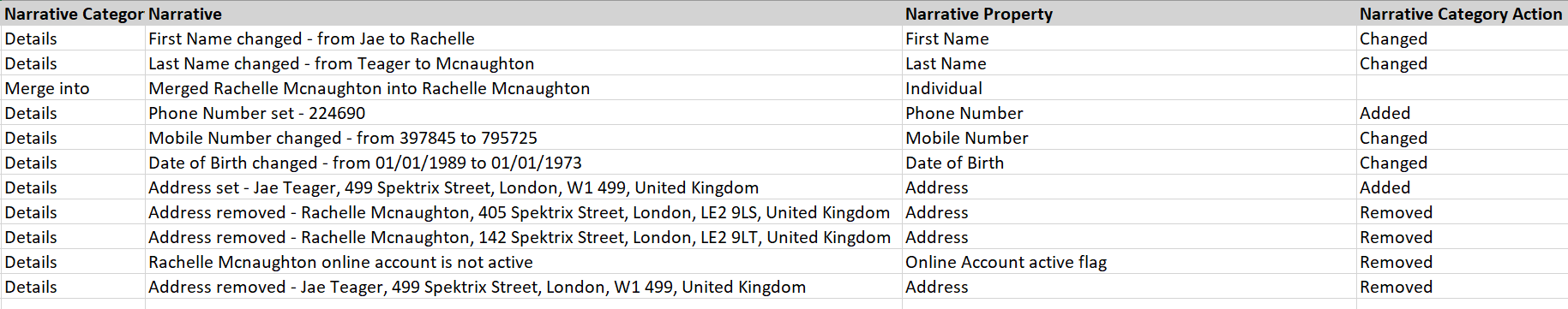Click the 'Changed' action cell for First Name
This screenshot has height=309, width=1568.
pos(1462,39)
